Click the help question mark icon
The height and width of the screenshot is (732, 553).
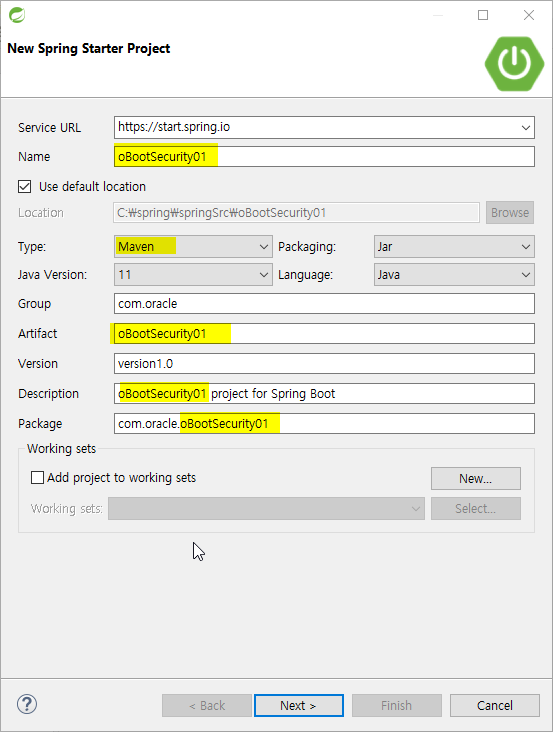(x=27, y=704)
